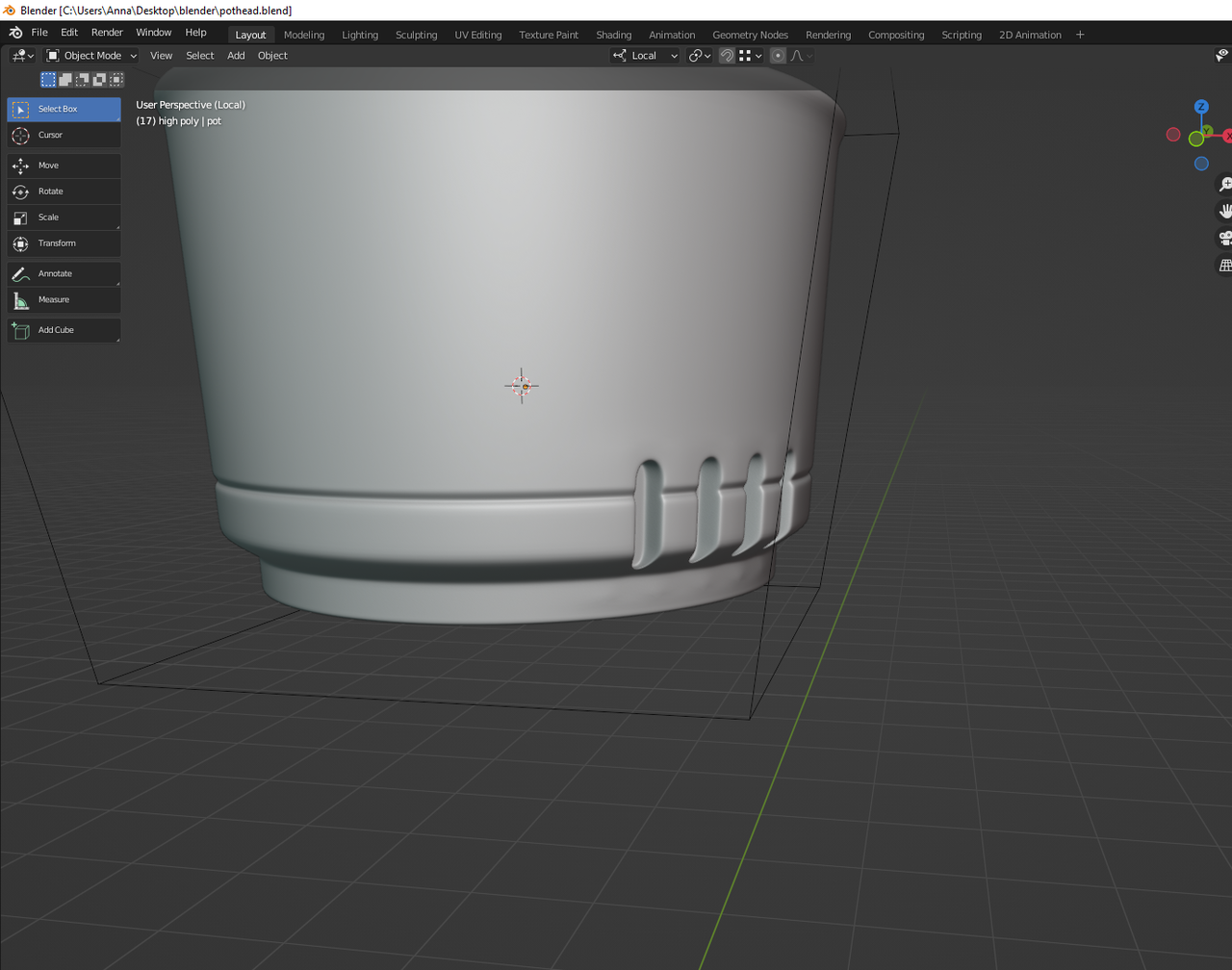Open the Render menu
The height and width of the screenshot is (970, 1232).
coord(107,33)
